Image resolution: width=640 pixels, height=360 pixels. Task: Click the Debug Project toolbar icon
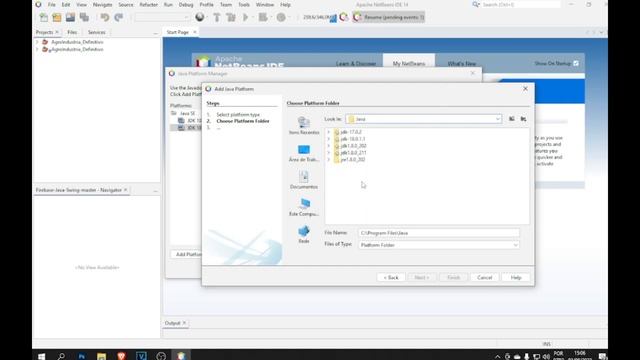(263, 17)
